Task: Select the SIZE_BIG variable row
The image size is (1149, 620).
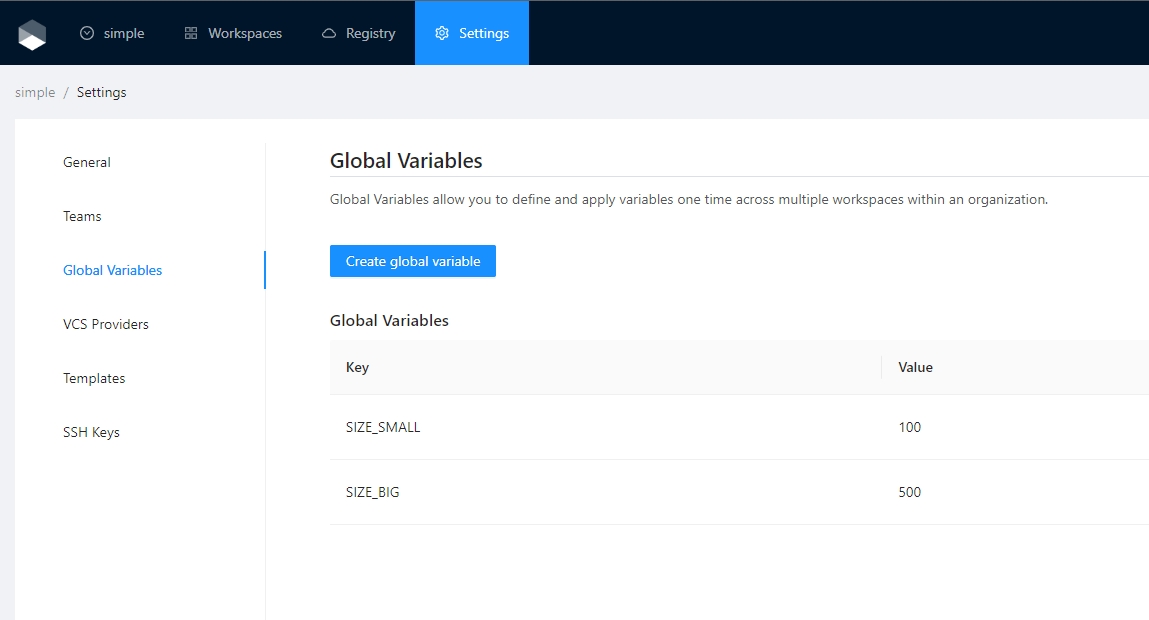Action: (372, 492)
